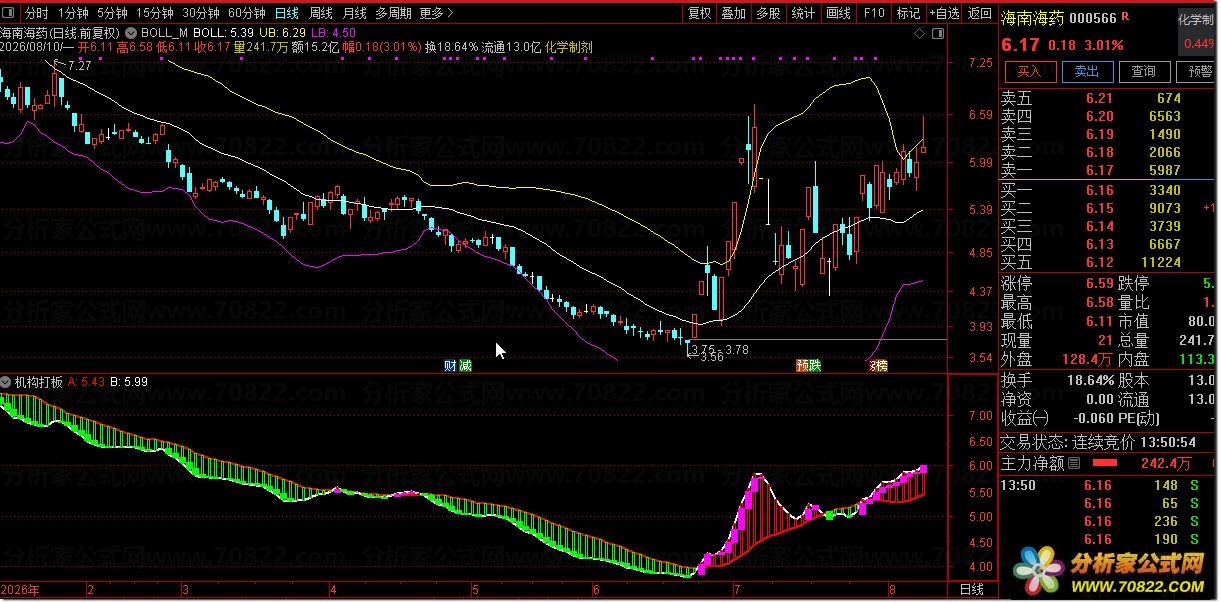
Task: Click the list icon next to 主力净额
Action: coord(1074,464)
